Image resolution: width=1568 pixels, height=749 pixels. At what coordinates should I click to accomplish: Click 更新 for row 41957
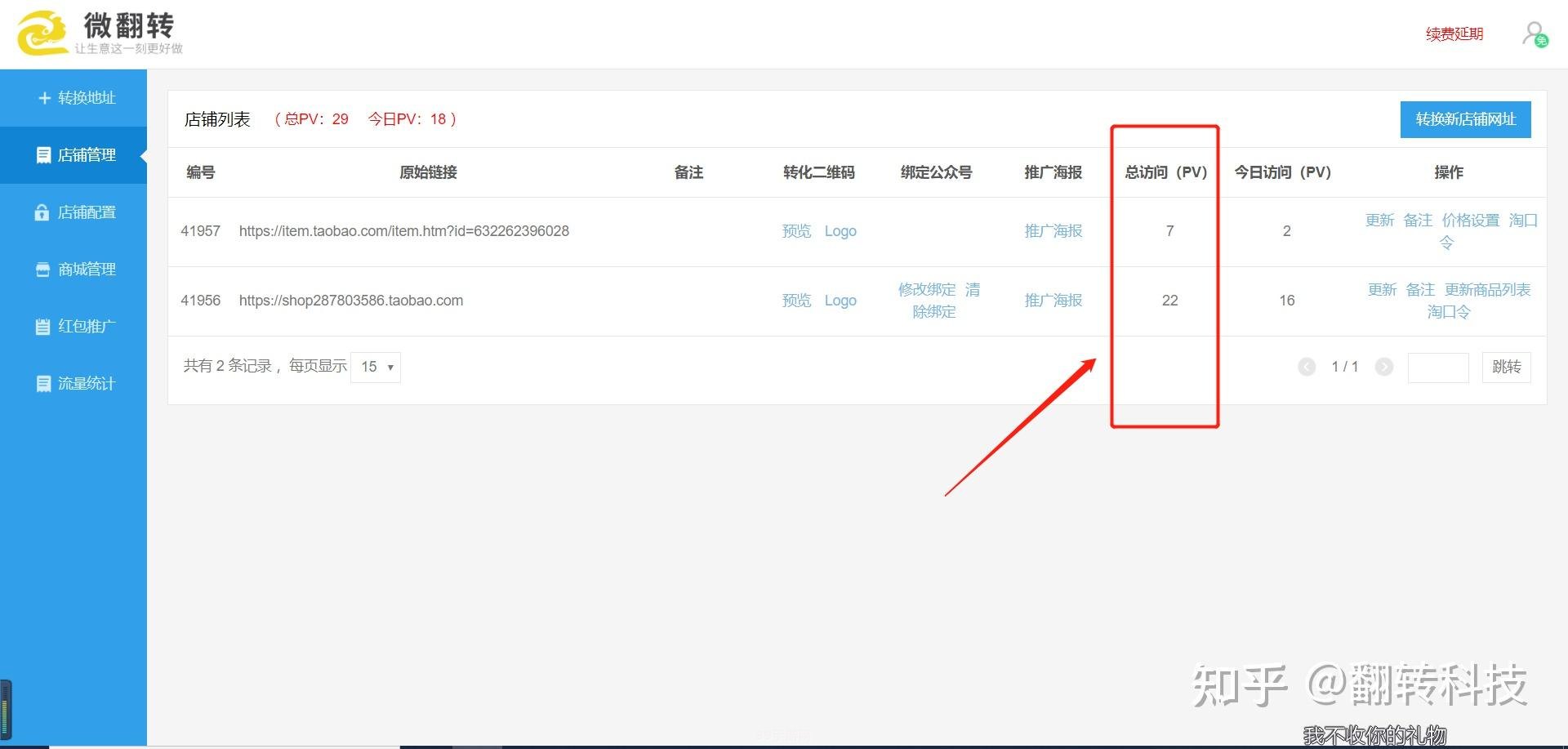point(1380,221)
